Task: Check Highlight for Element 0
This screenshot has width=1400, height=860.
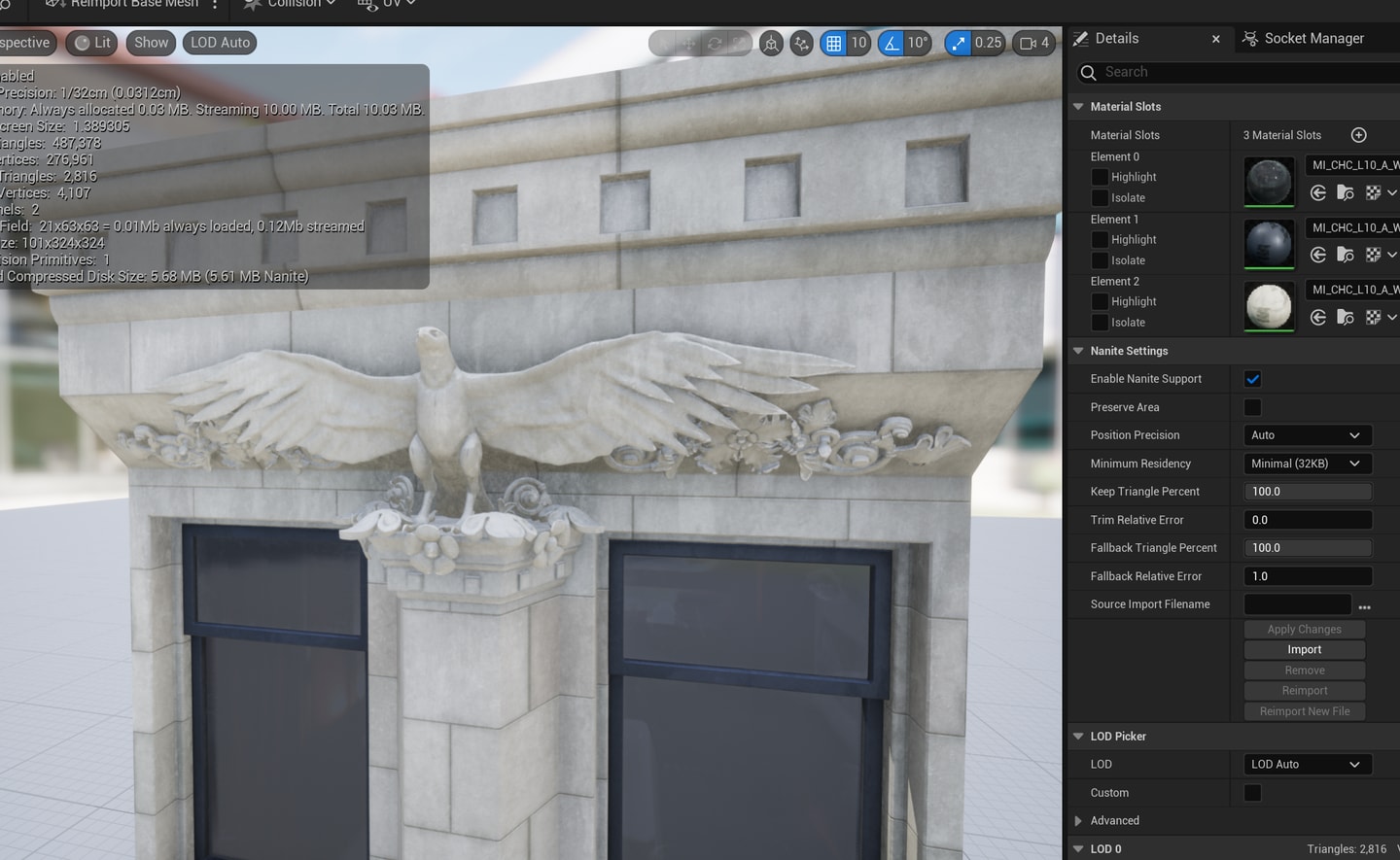Action: (x=1100, y=177)
